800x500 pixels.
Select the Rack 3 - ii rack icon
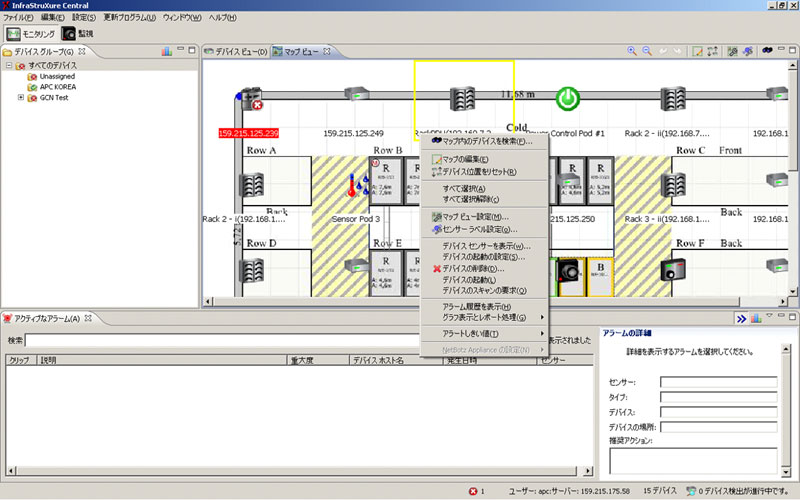[x=673, y=185]
